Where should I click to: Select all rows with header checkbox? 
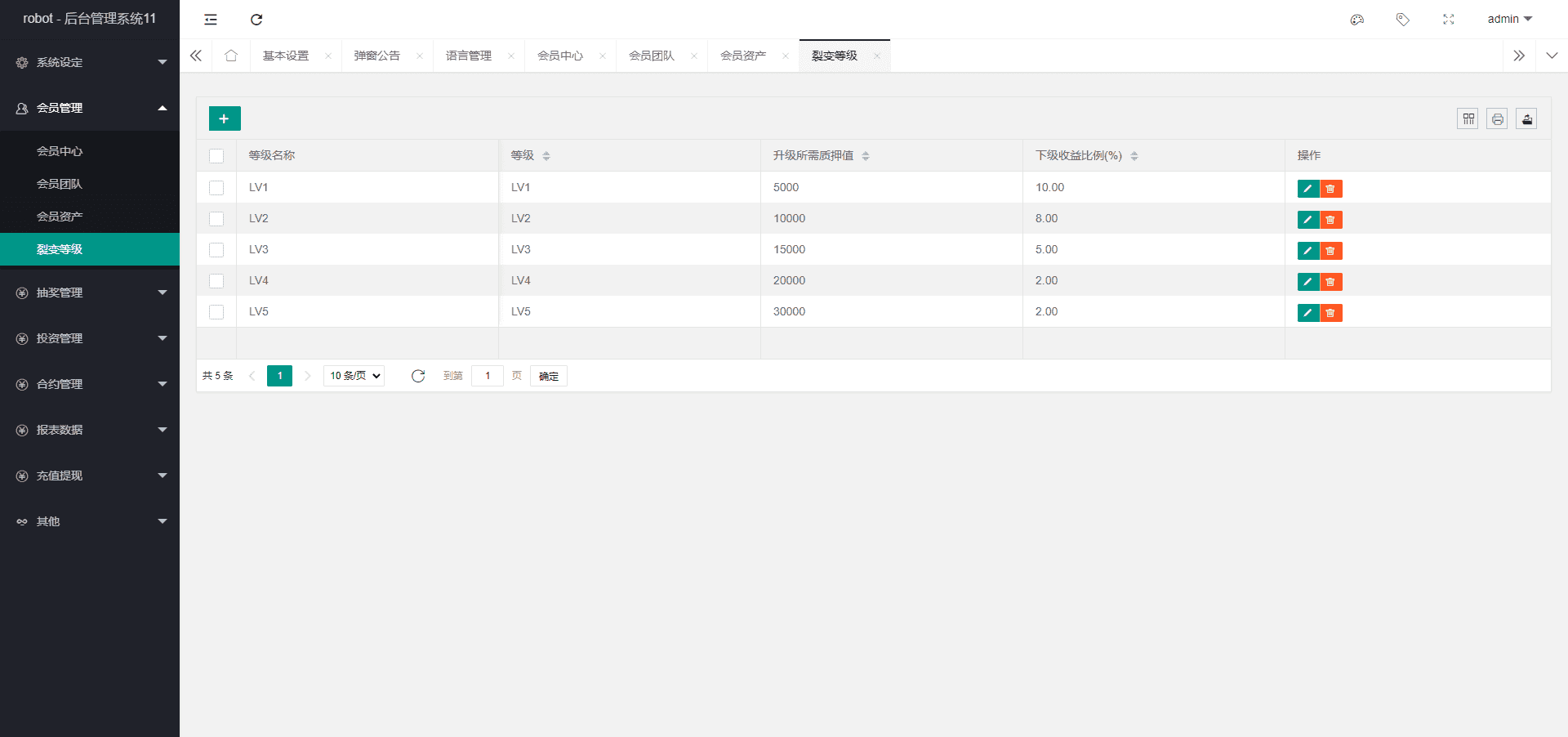(216, 156)
